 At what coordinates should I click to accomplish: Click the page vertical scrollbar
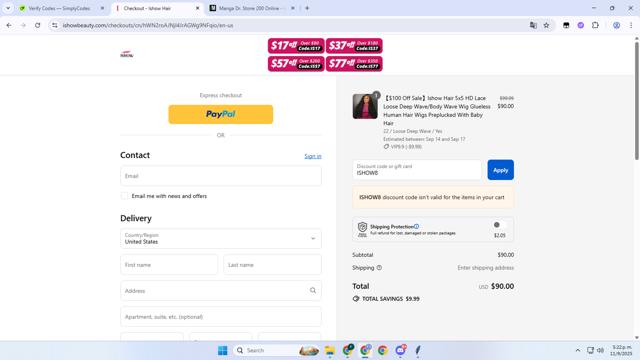click(636, 100)
